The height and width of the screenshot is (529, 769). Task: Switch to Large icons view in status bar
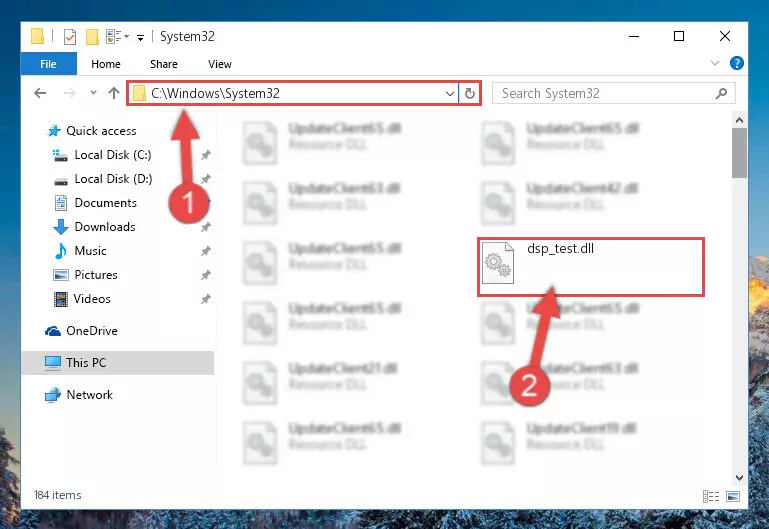point(733,497)
